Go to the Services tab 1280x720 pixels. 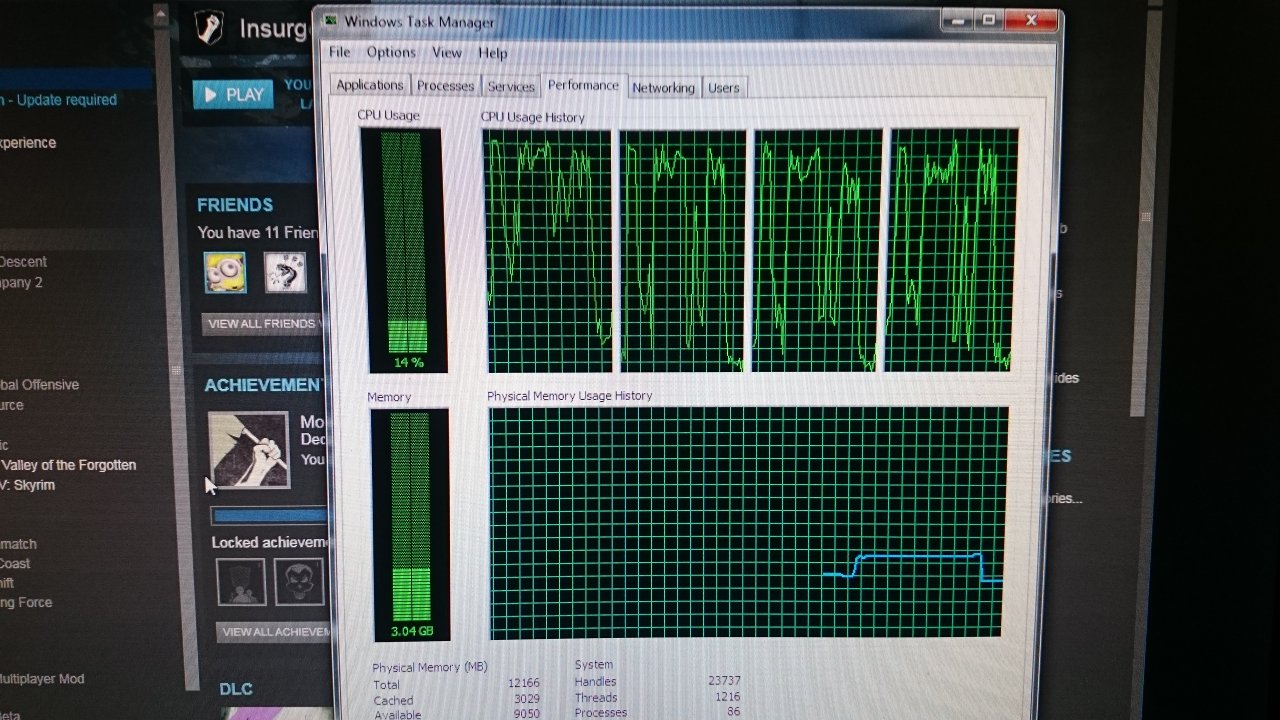(x=511, y=87)
